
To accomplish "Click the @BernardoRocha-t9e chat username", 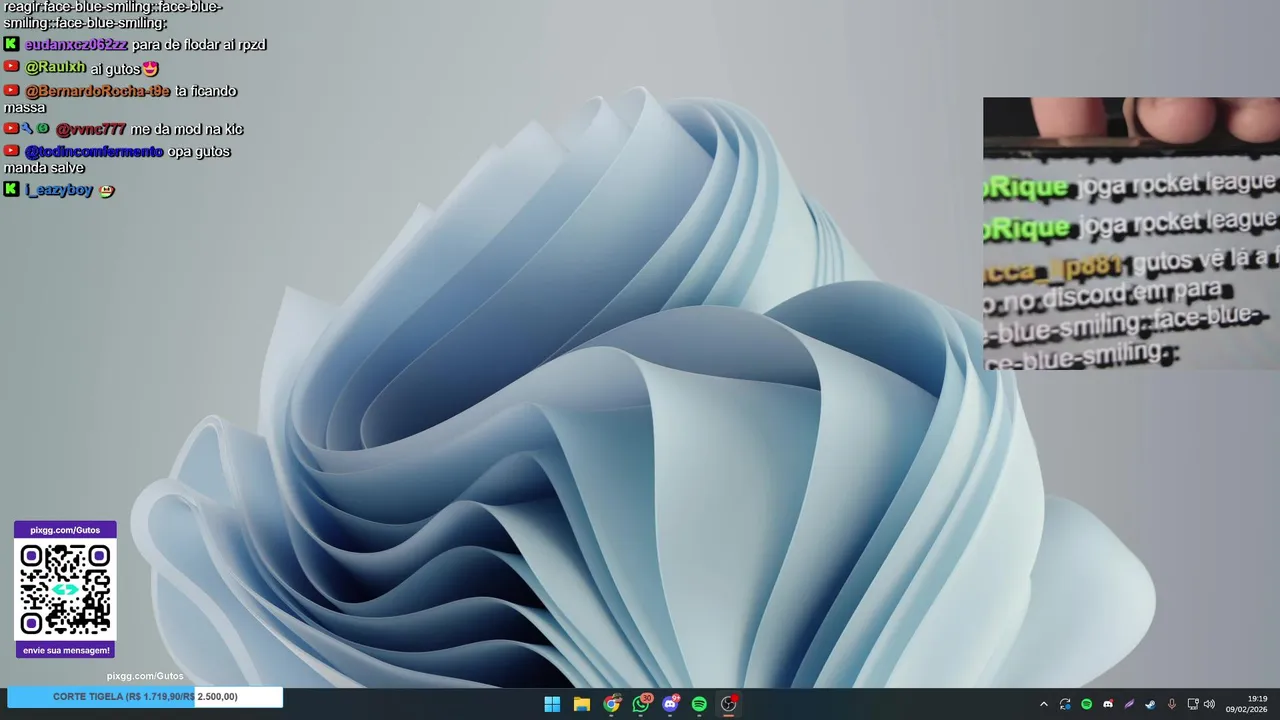I will point(97,91).
